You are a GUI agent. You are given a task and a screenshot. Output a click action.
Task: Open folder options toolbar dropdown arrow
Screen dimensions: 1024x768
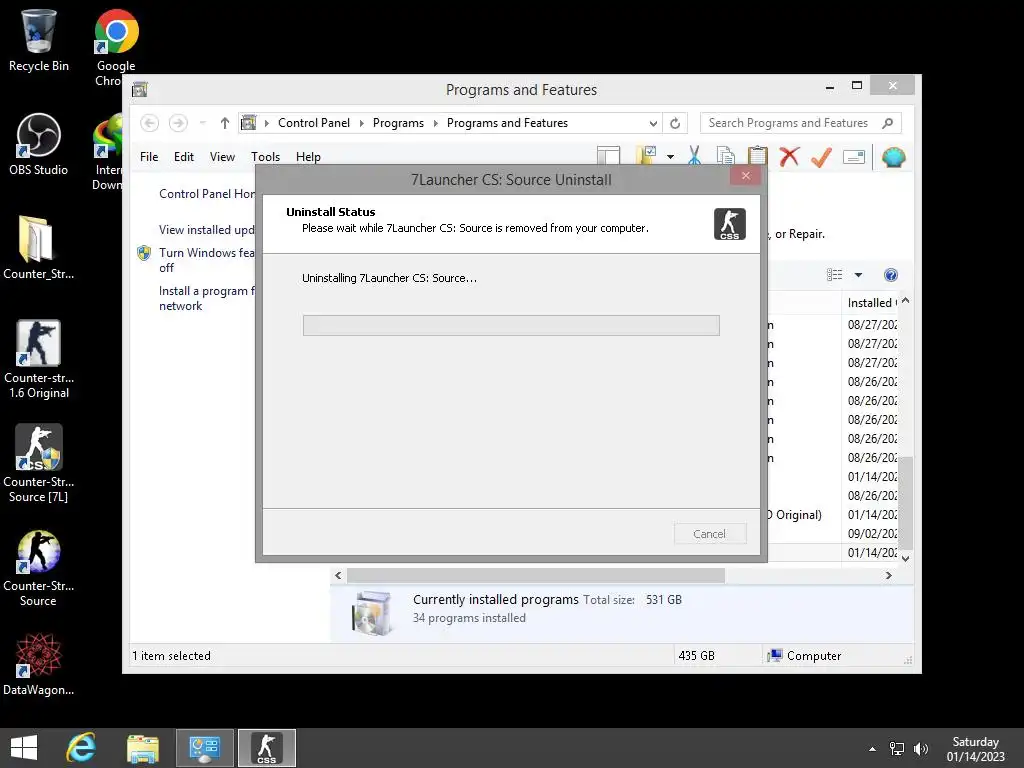(x=670, y=157)
